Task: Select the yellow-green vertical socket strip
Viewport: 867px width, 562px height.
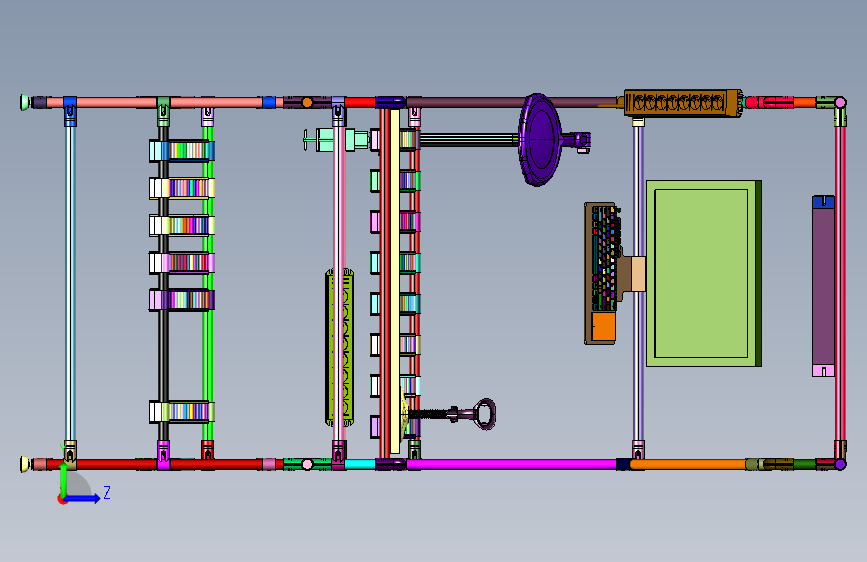Action: click(339, 347)
